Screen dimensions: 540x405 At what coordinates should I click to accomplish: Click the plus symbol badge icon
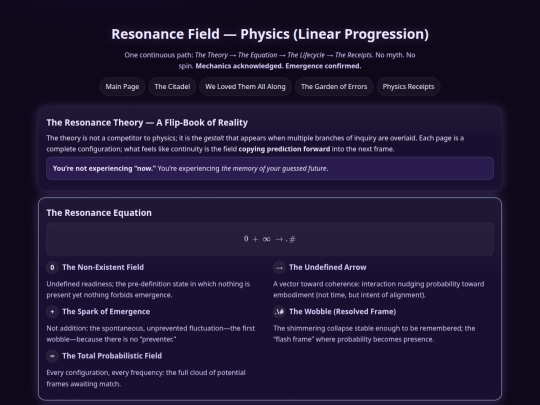(52, 312)
